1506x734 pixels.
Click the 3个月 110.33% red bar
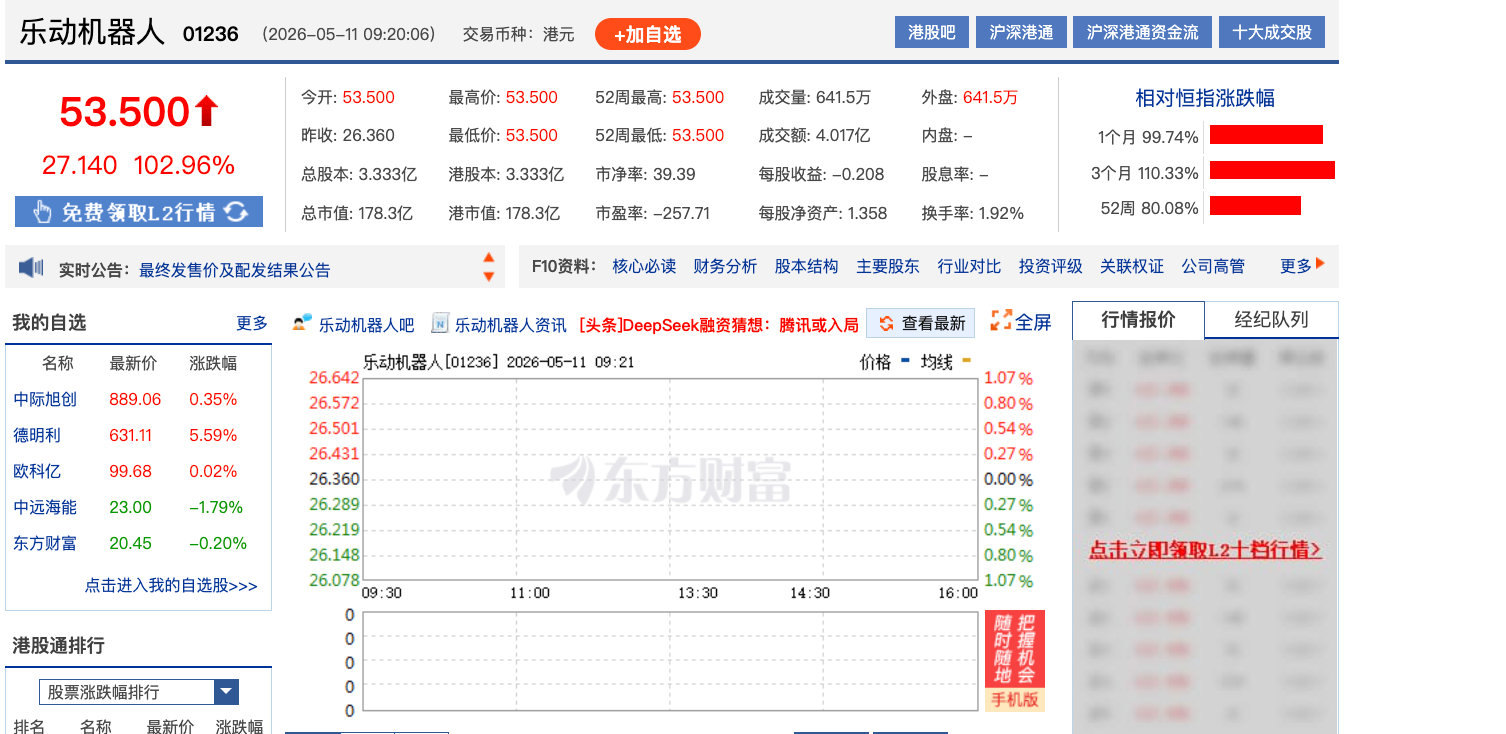click(1272, 170)
